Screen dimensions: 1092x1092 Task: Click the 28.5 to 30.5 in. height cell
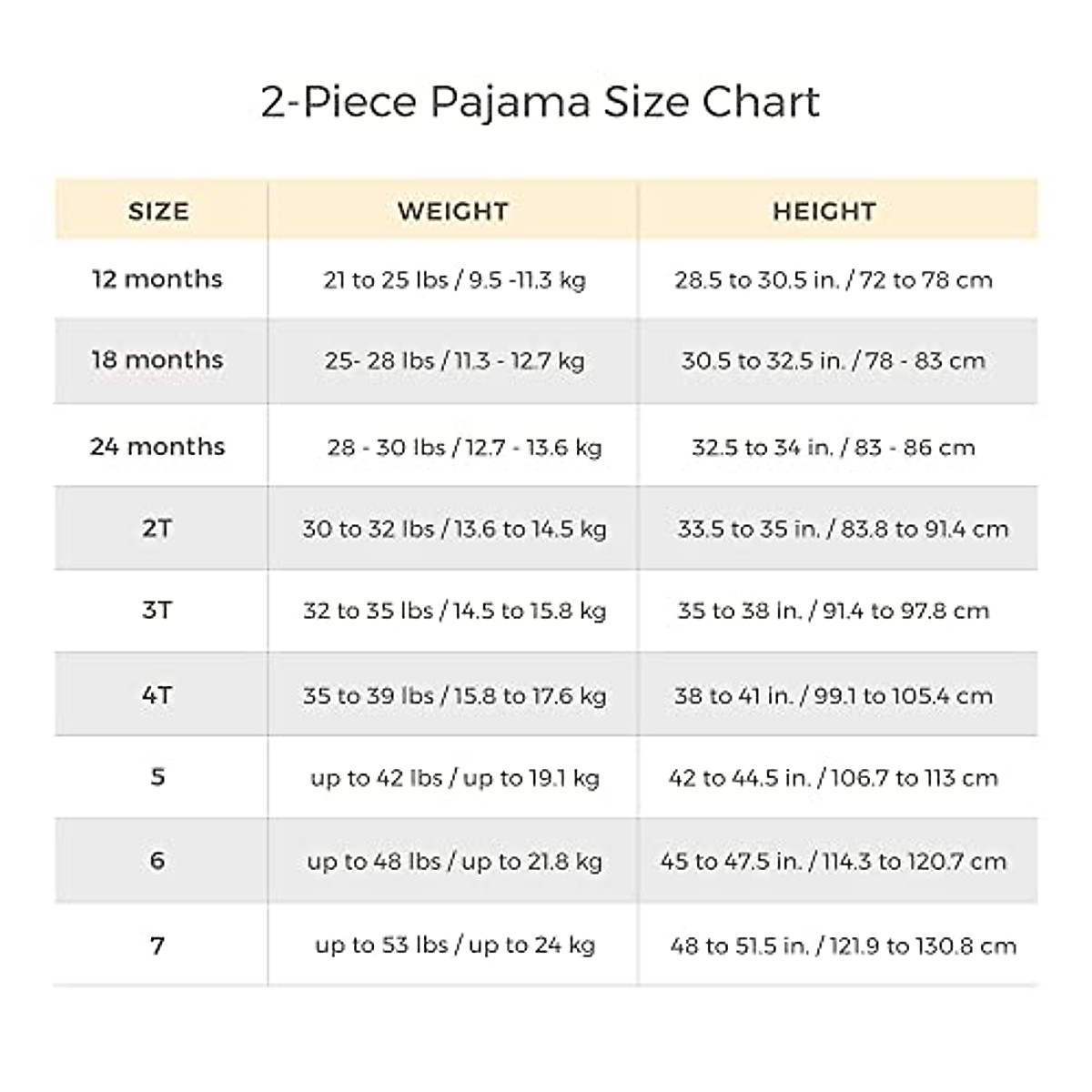pyautogui.click(x=834, y=279)
